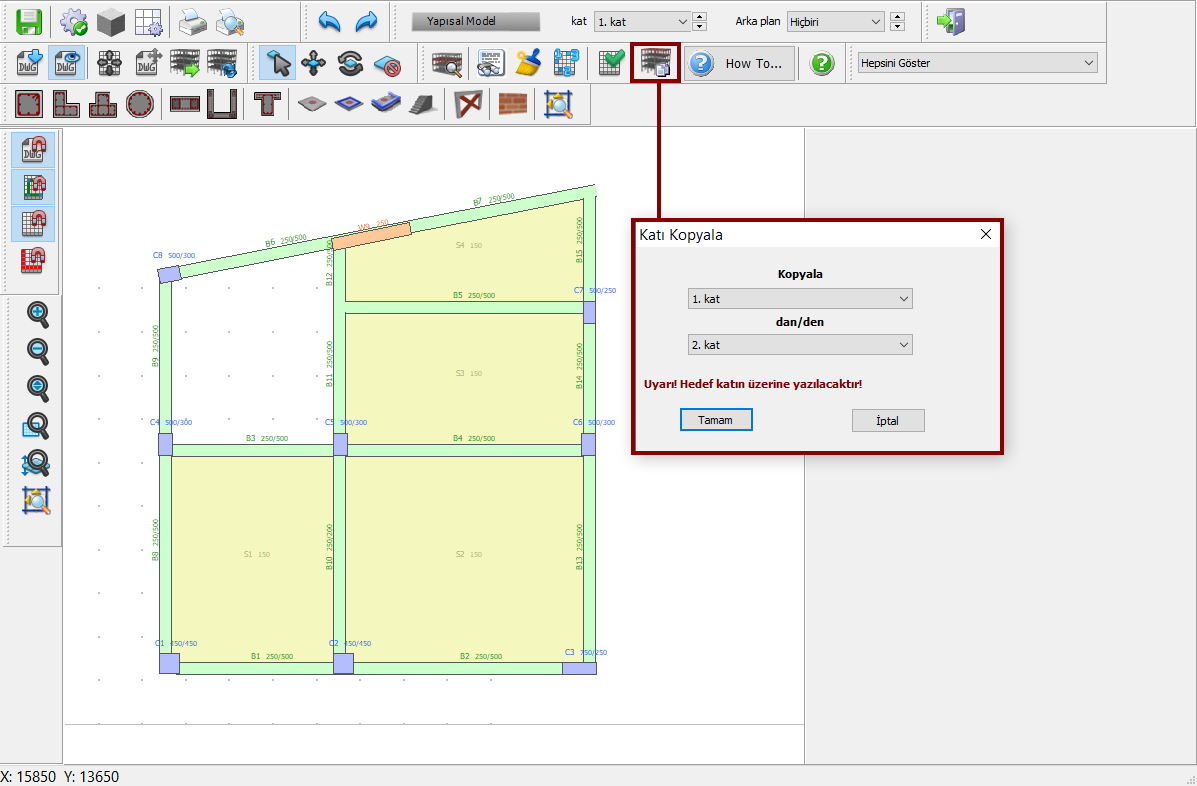Toggle DWG snap magnet button
The image size is (1197, 786).
tap(34, 151)
